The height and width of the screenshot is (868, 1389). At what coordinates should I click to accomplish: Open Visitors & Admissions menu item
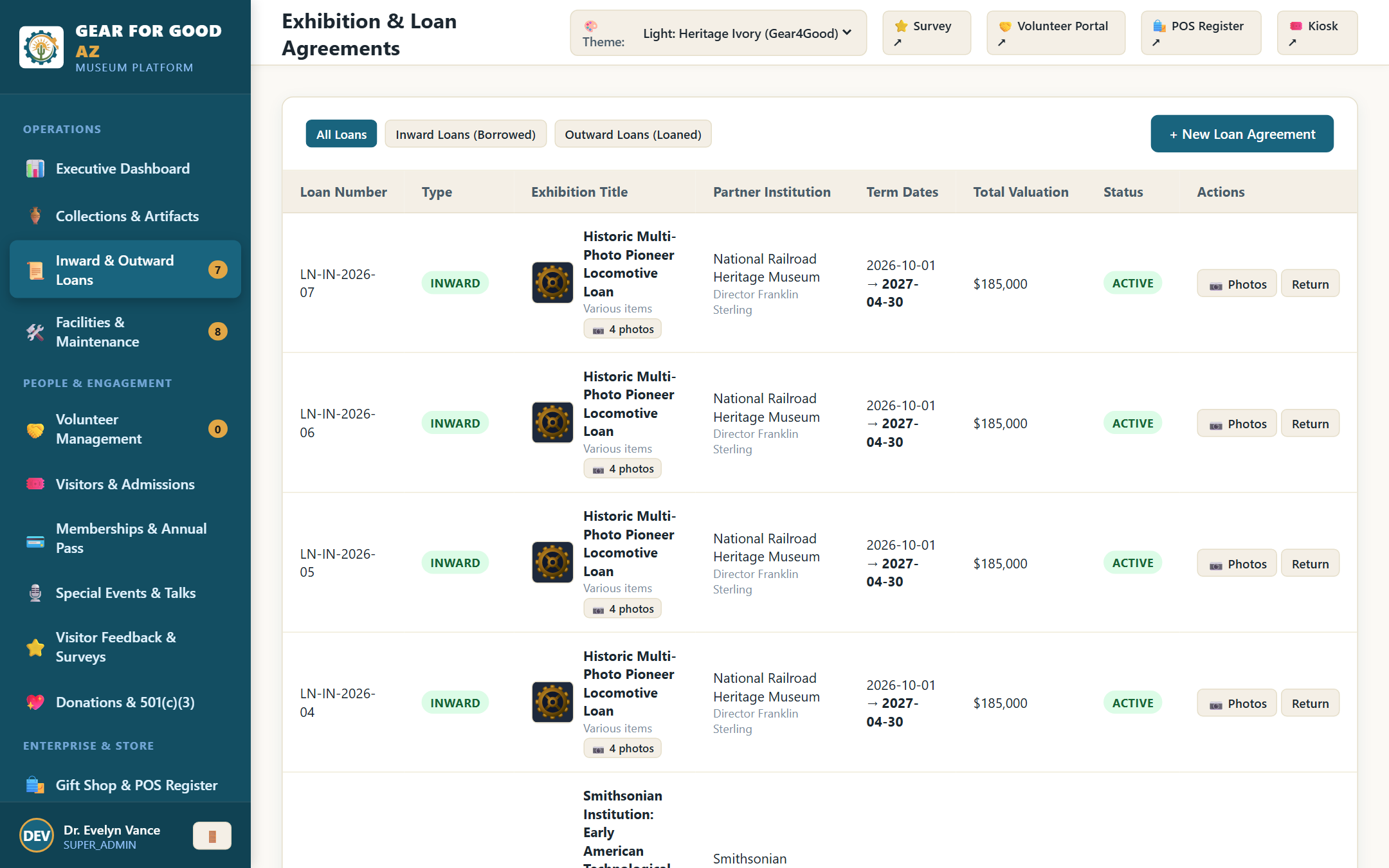pos(125,484)
